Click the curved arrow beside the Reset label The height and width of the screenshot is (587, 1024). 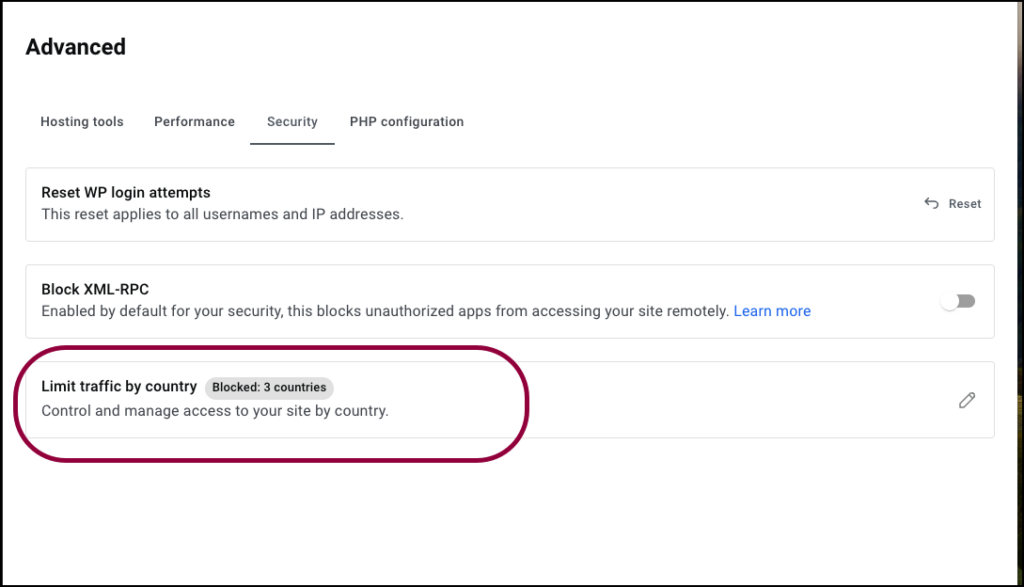929,203
